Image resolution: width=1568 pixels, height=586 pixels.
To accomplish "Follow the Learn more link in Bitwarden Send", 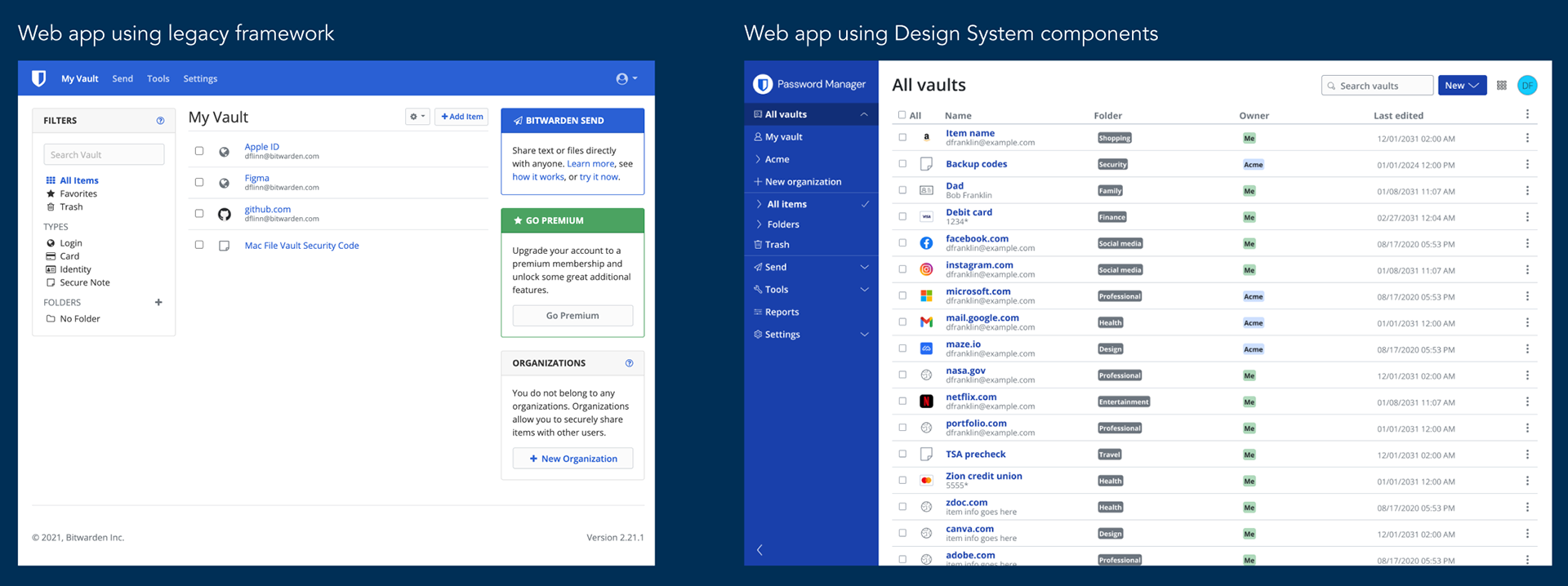I will pyautogui.click(x=590, y=163).
